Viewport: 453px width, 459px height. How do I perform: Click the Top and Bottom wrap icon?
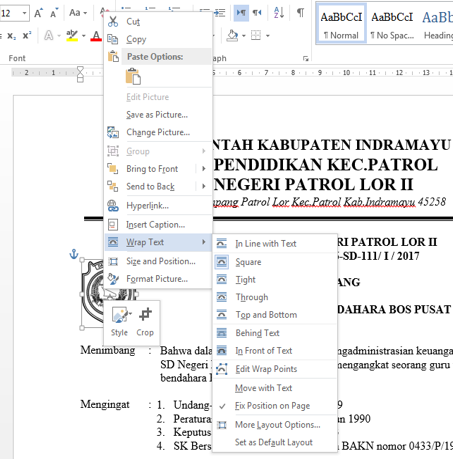(222, 315)
